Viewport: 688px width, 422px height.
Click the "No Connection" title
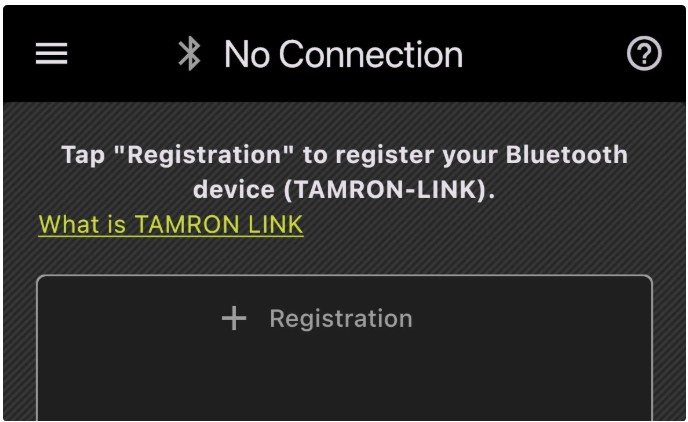(343, 55)
